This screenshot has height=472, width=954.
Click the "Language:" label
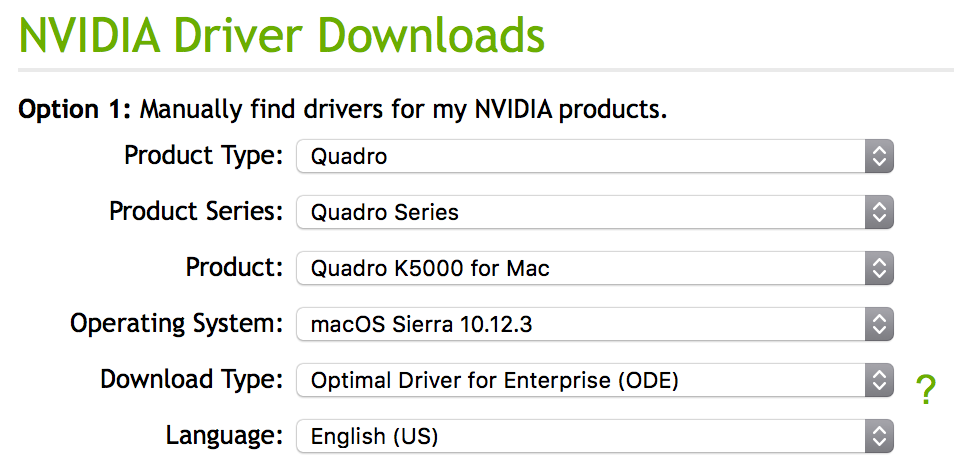pyautogui.click(x=225, y=436)
